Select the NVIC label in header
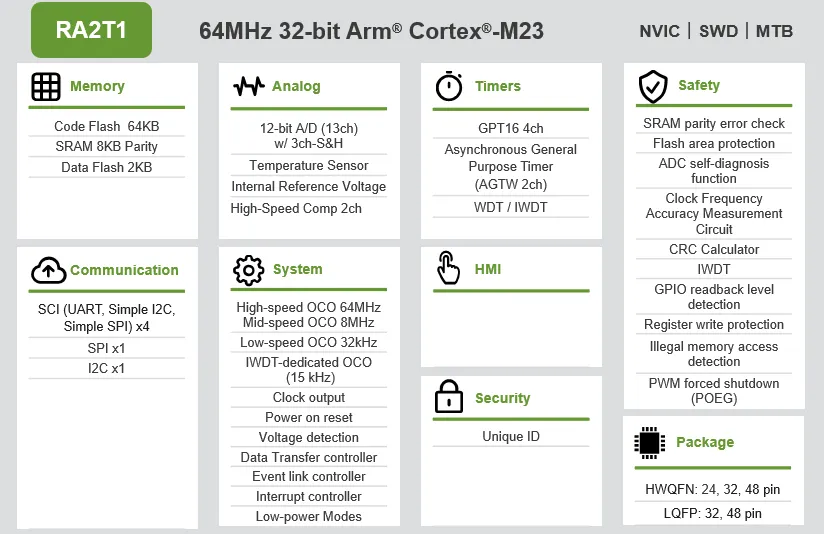824x534 pixels. point(660,31)
